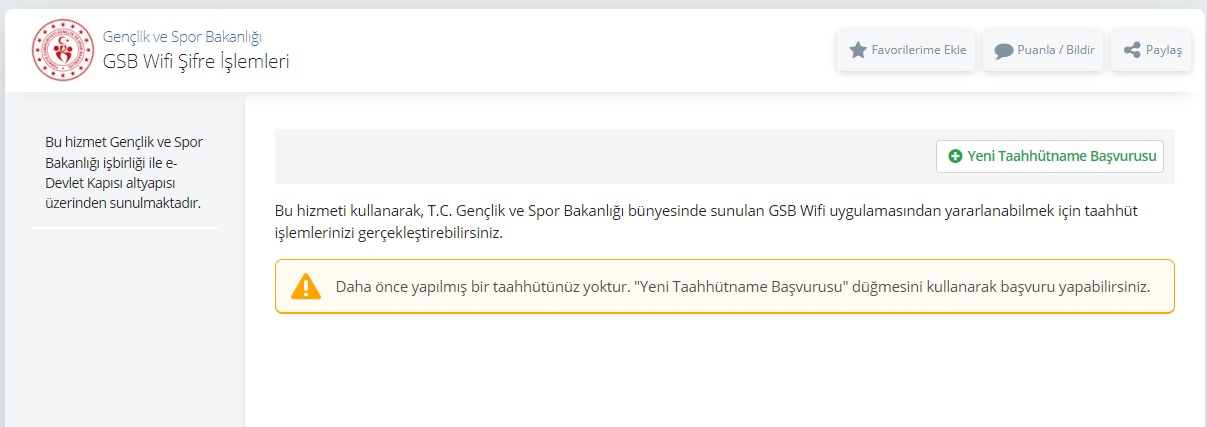Viewport: 1207px width, 427px height.
Task: Click the yellow warning triangle icon
Action: pyautogui.click(x=306, y=286)
